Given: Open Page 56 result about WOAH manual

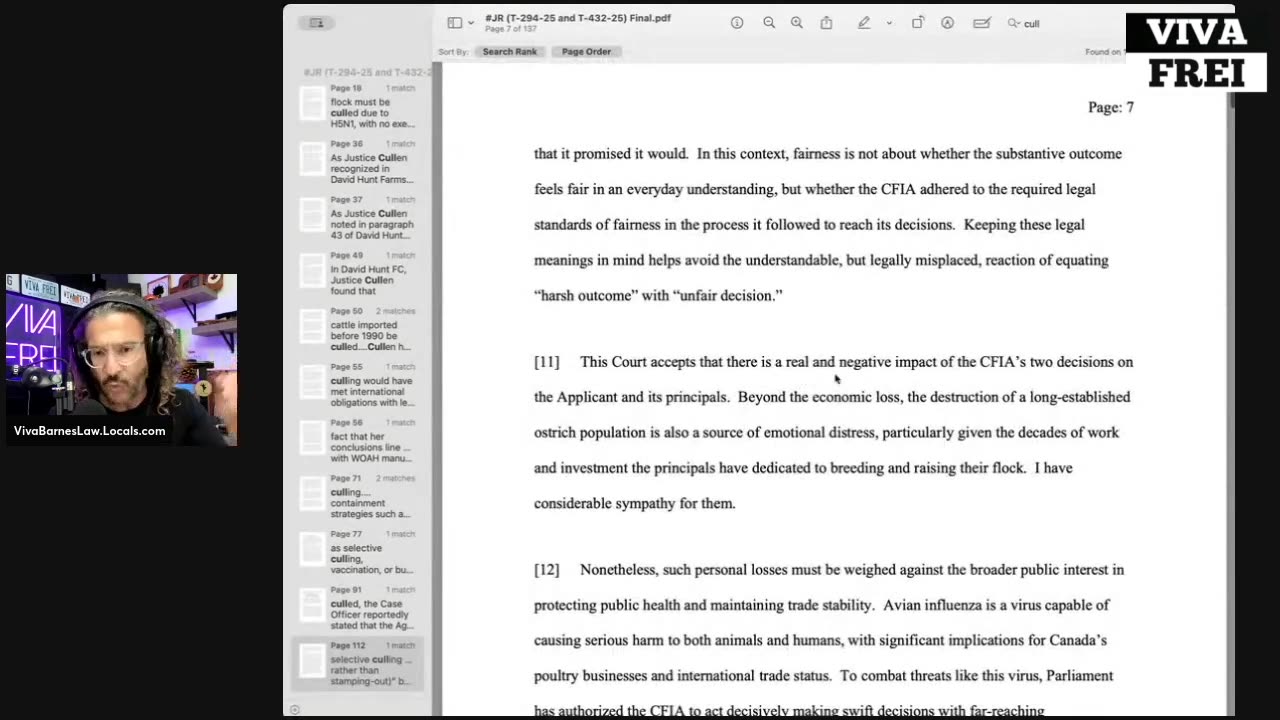Looking at the screenshot, I should click(358, 441).
